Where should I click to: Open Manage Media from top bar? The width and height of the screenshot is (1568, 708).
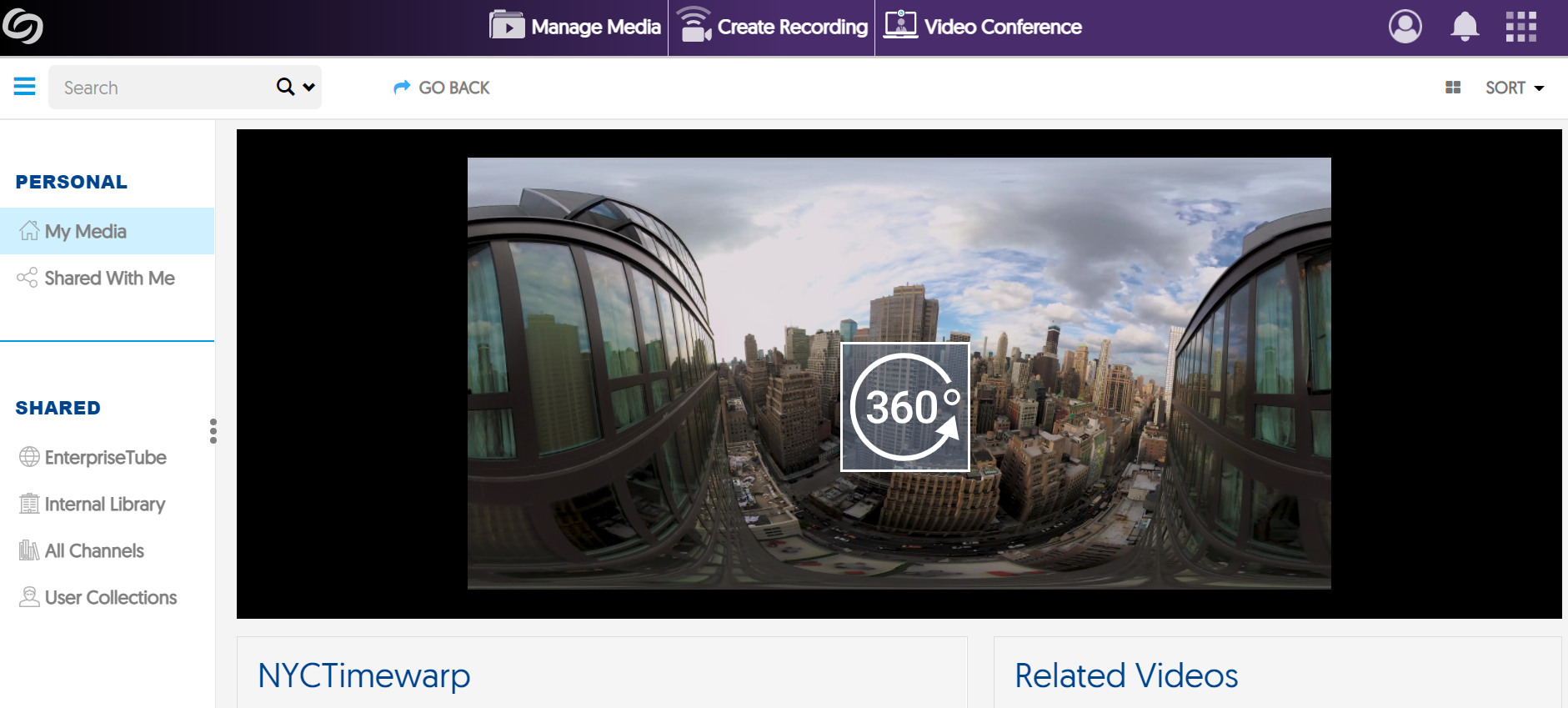[576, 27]
